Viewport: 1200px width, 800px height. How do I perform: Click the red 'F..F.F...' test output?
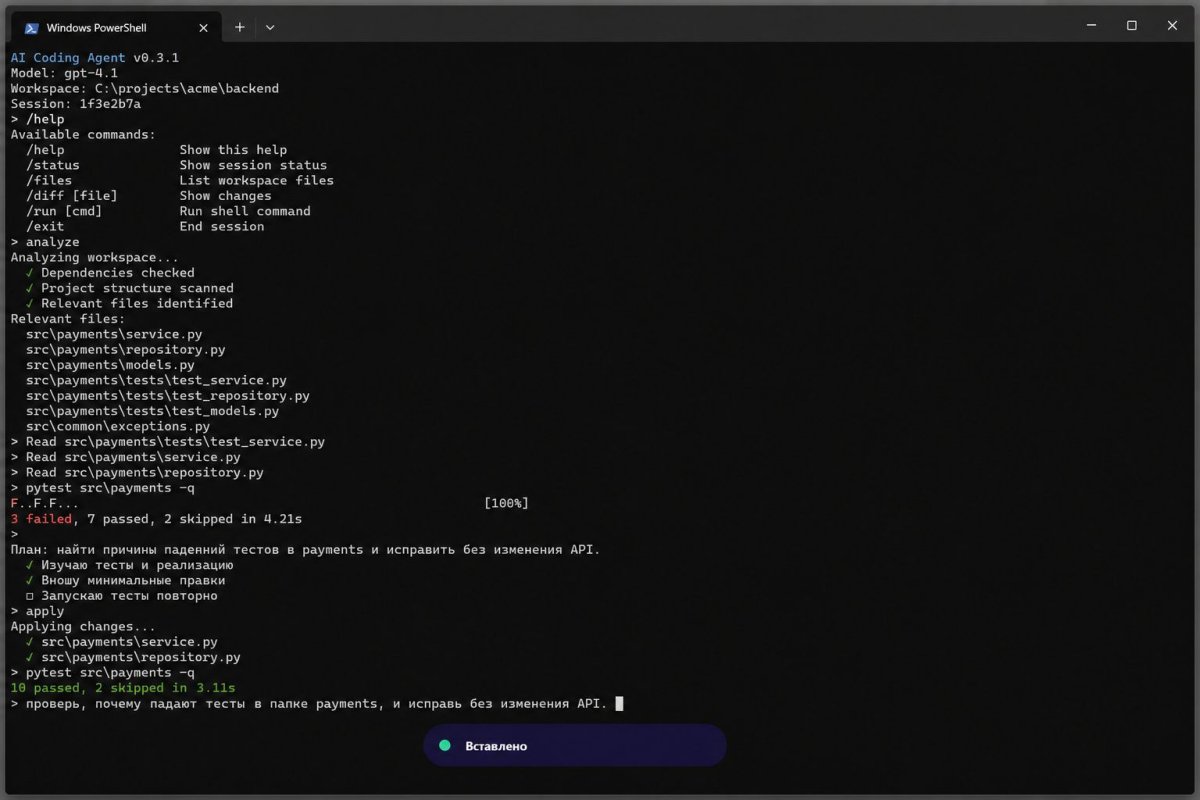pyautogui.click(x=45, y=503)
